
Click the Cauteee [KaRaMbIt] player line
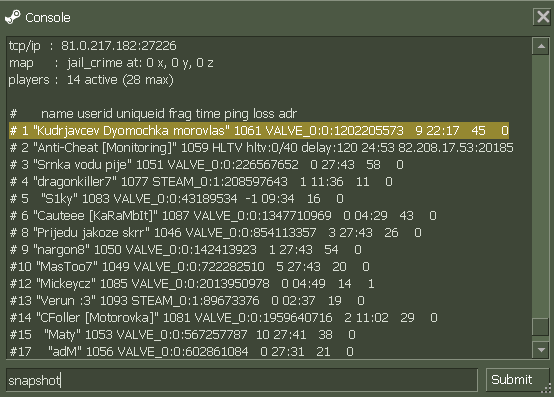coord(223,215)
